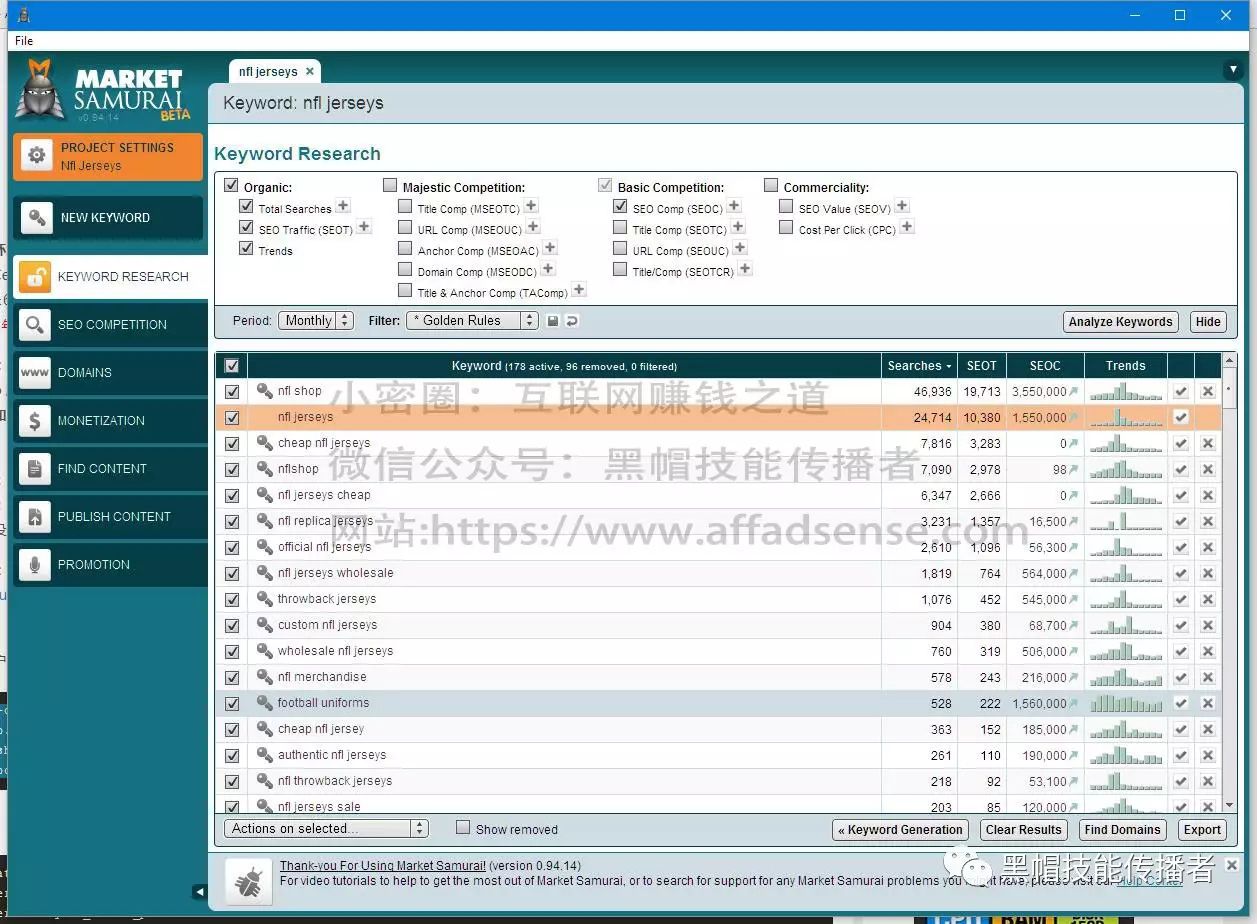The image size is (1257, 924).
Task: Click the SEOC column header
Action: 1044,366
